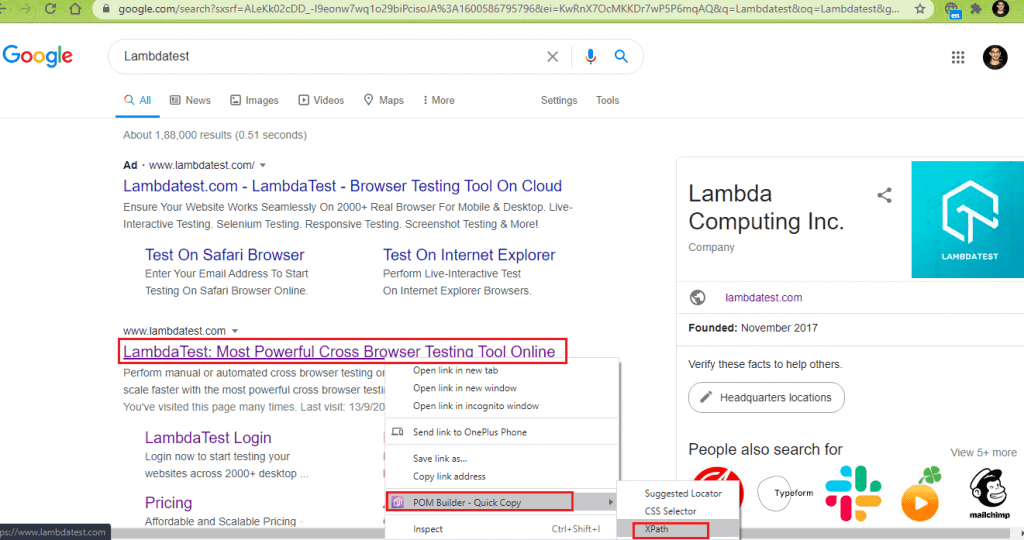
Task: Start voice search with the microphone icon
Action: click(590, 57)
